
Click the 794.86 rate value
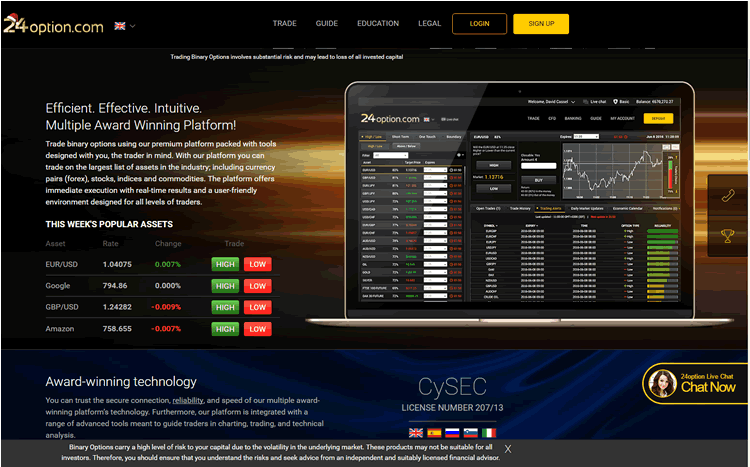point(115,286)
